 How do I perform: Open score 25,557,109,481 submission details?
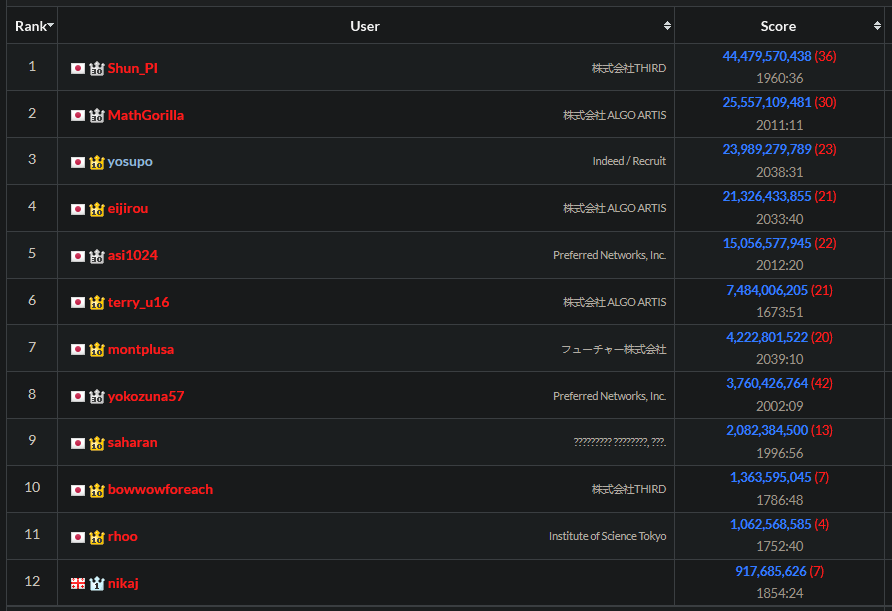[x=767, y=102]
